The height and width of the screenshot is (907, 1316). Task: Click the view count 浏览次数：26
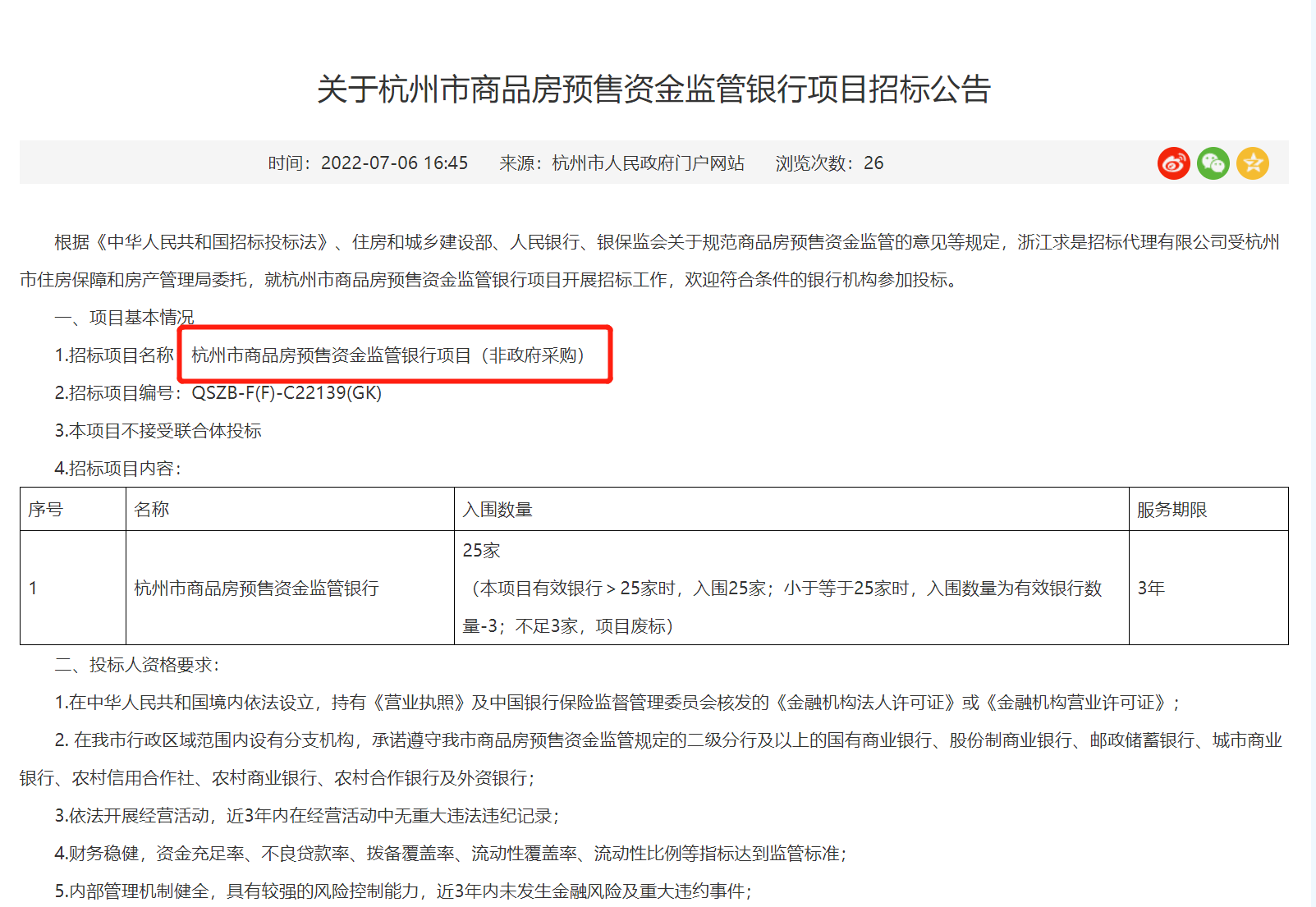pyautogui.click(x=829, y=163)
